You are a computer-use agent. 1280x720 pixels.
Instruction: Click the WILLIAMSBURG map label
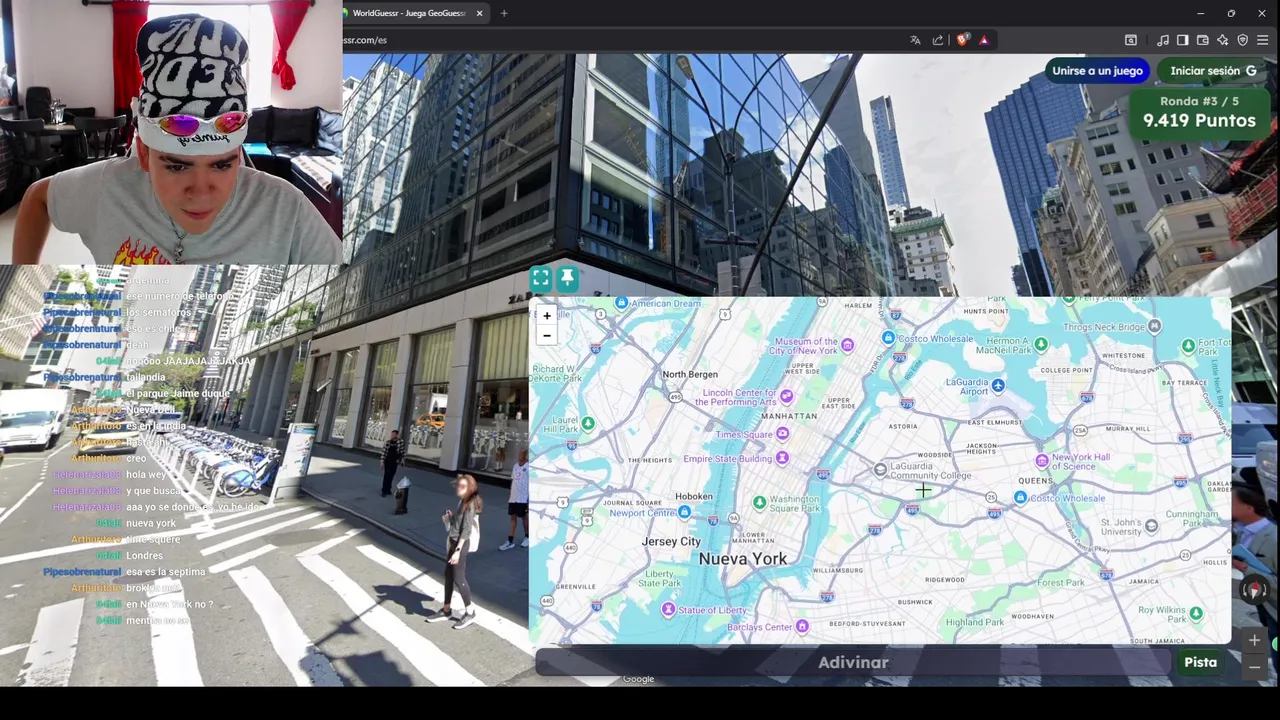tap(838, 571)
